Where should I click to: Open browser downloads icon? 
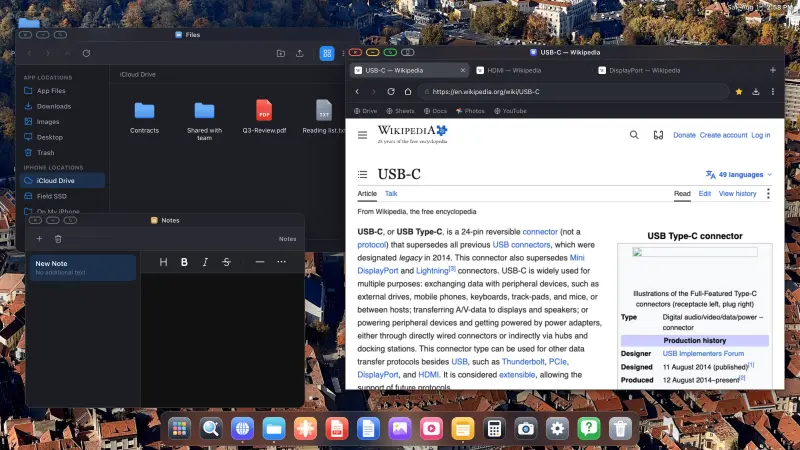(756, 92)
